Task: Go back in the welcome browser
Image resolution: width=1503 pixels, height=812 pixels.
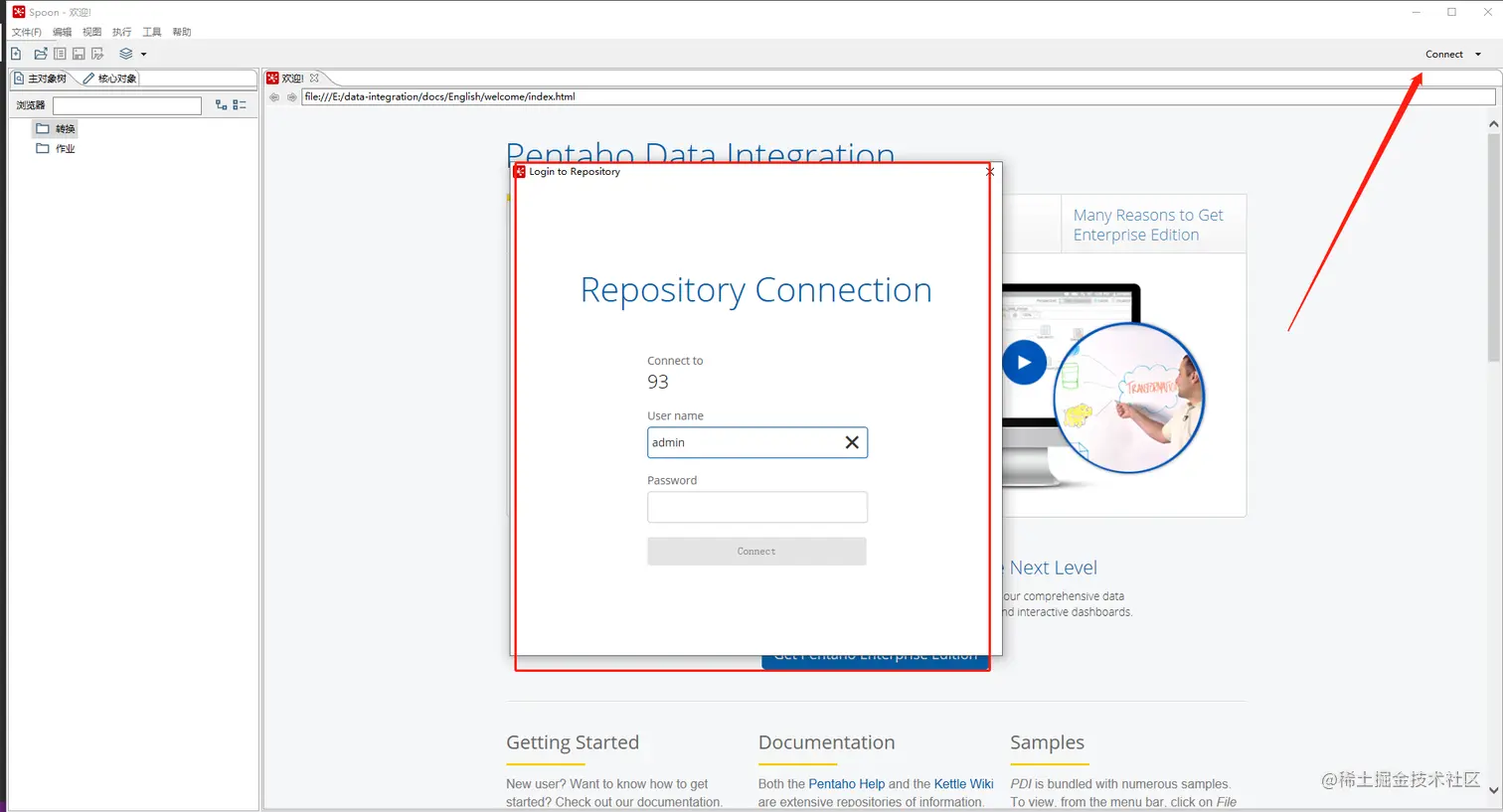Action: coord(274,97)
